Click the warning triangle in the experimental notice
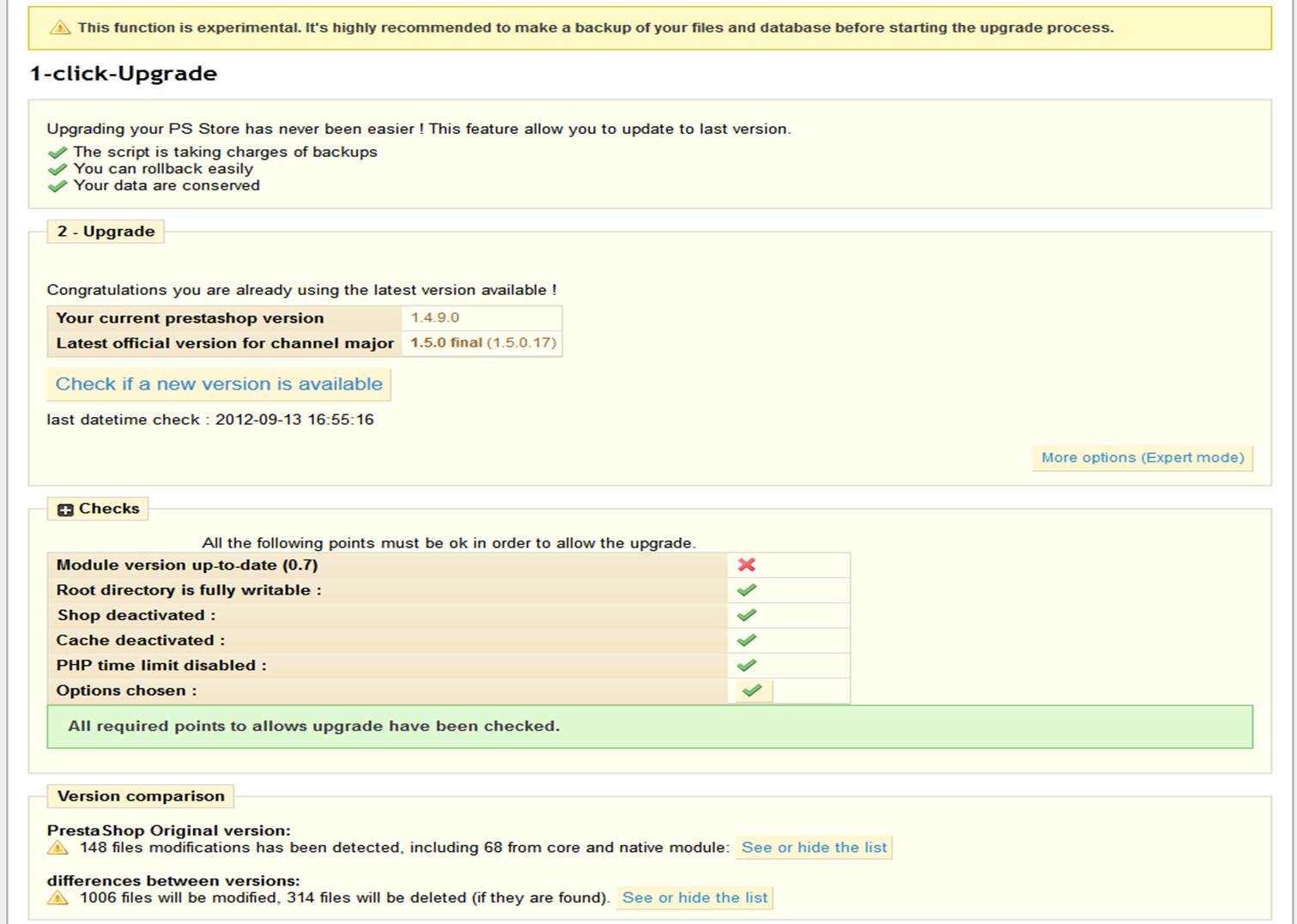1297x924 pixels. tap(60, 27)
